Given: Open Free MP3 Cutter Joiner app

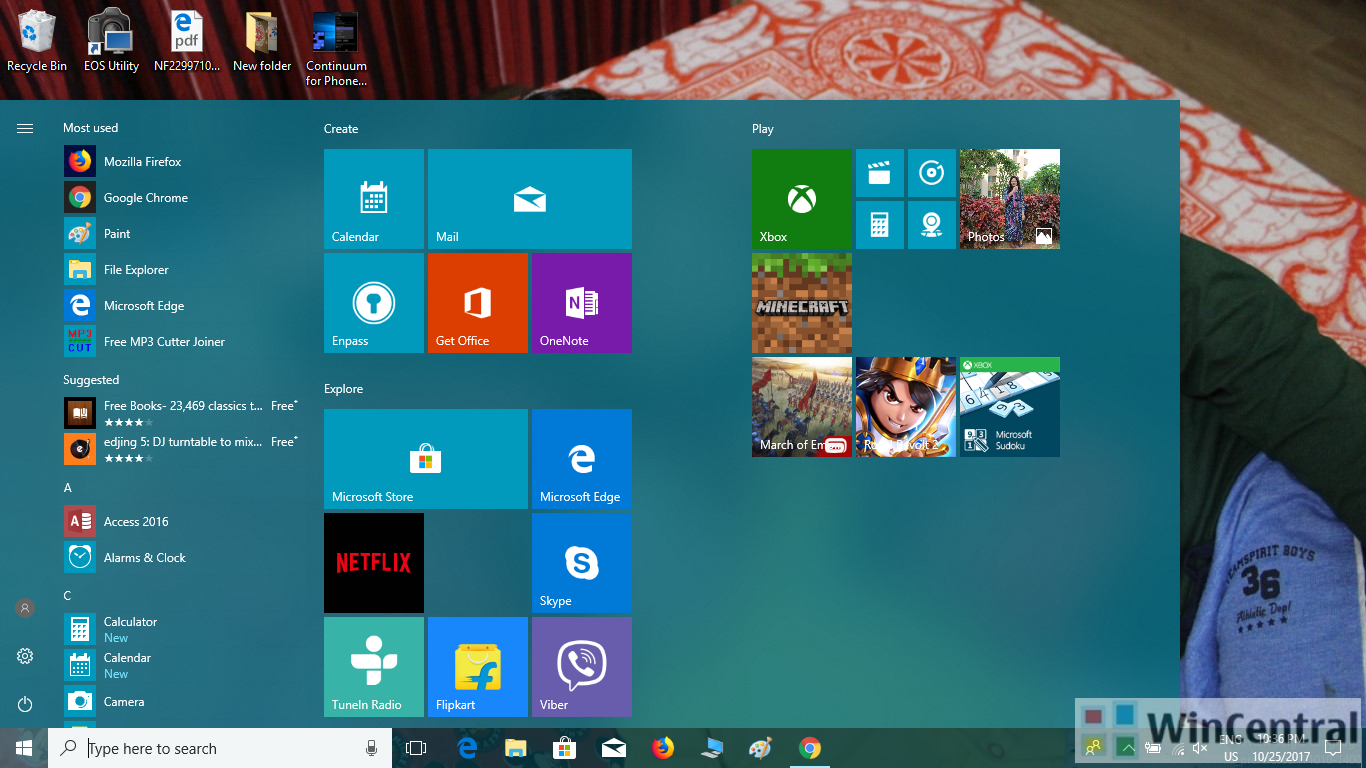Looking at the screenshot, I should coord(180,342).
